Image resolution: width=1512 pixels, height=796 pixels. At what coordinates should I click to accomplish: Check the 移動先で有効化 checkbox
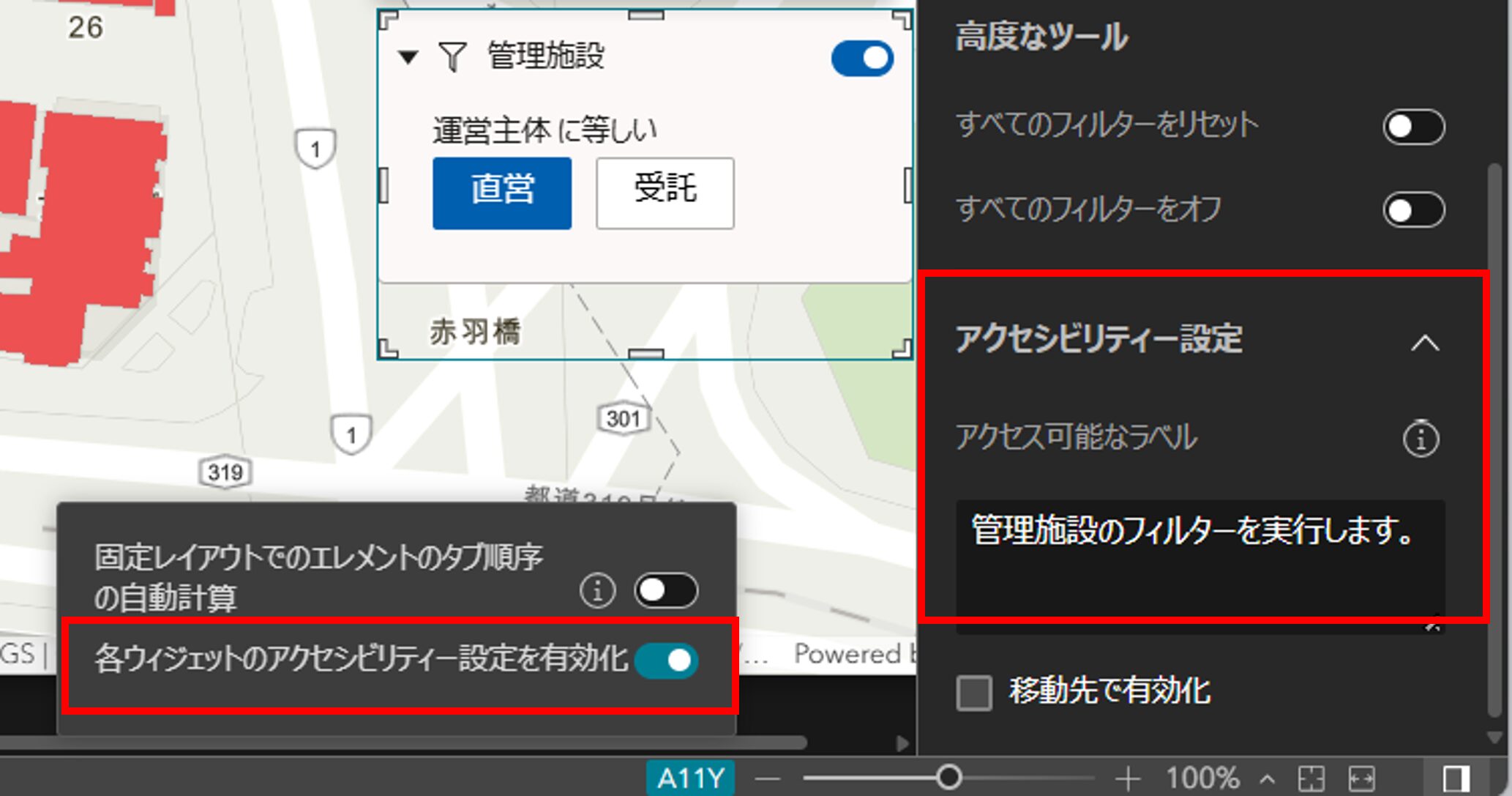coord(974,693)
